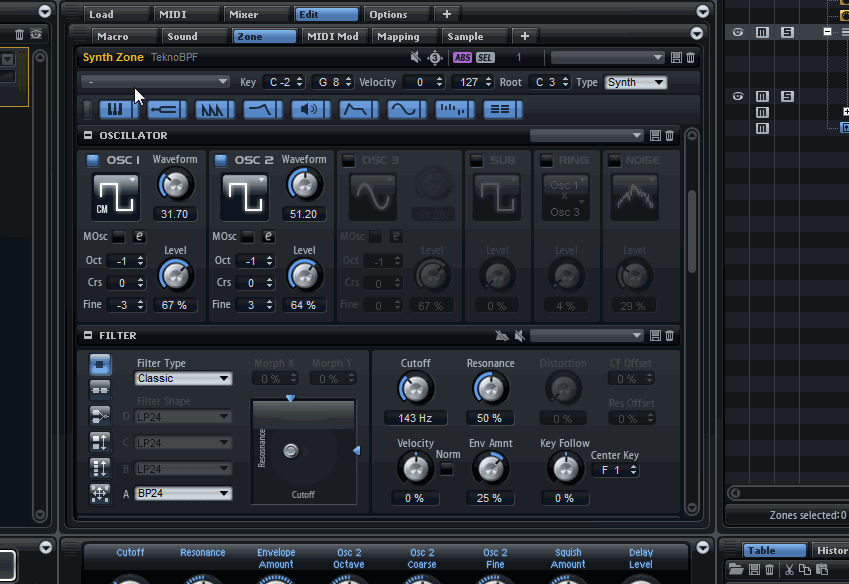Toggle OSC 2 on or off
Image resolution: width=849 pixels, height=584 pixels.
220,160
